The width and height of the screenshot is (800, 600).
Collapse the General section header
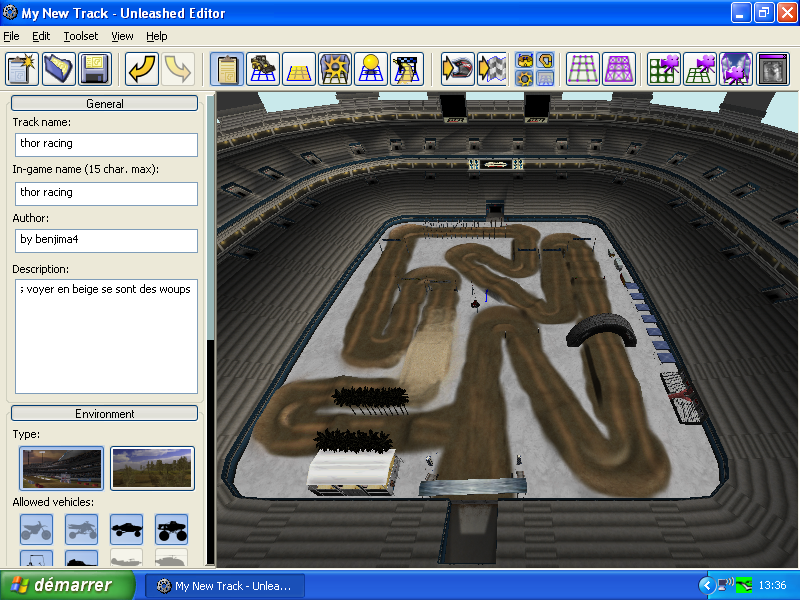(x=105, y=103)
